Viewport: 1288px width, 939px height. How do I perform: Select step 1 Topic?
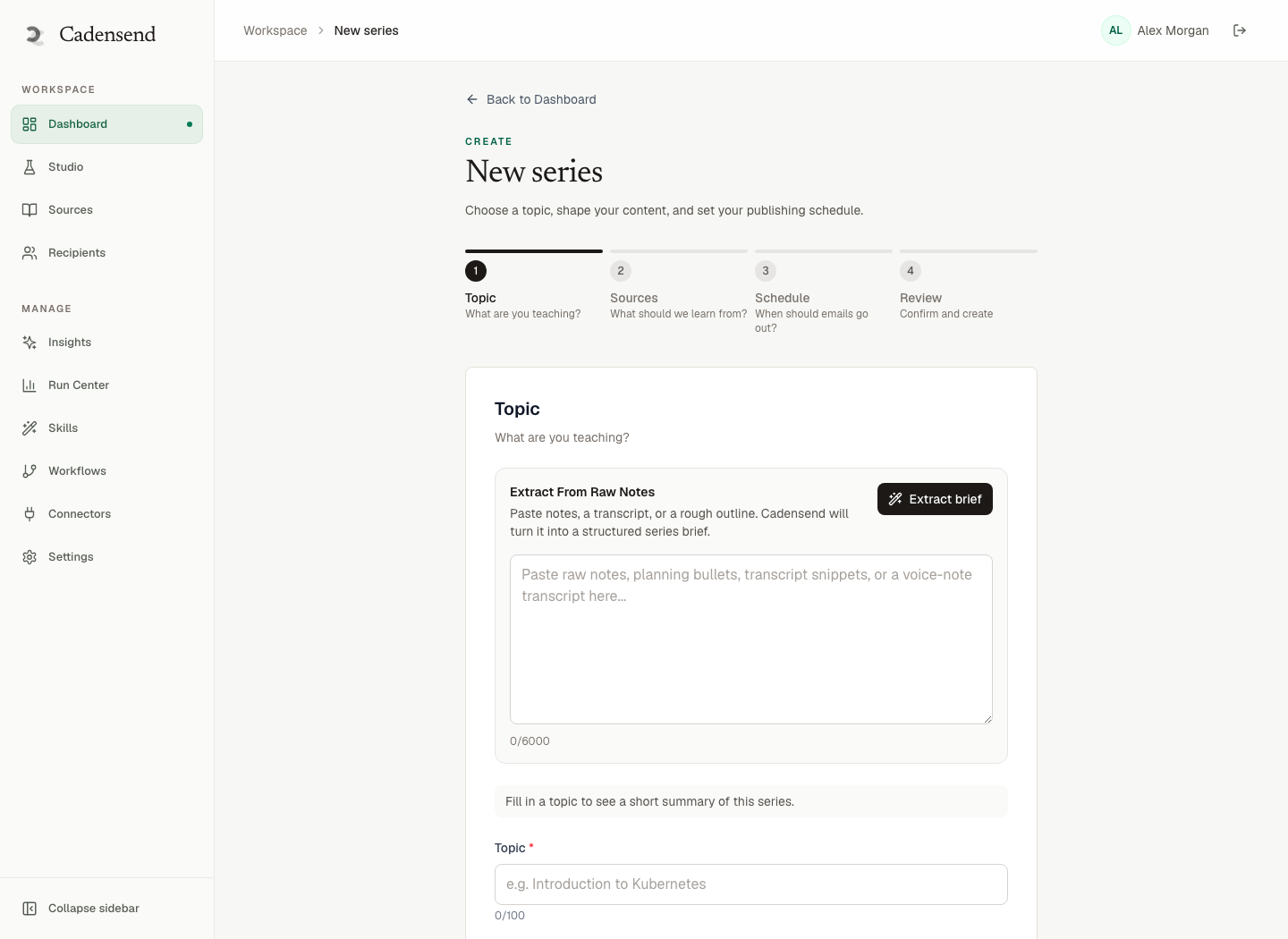click(534, 286)
